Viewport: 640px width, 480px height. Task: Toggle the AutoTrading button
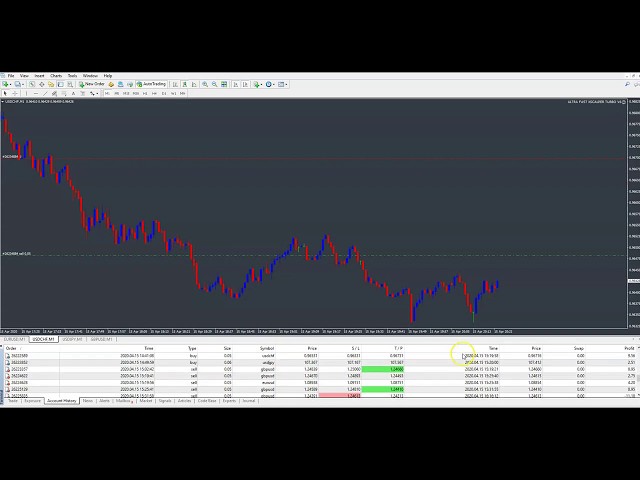tap(153, 84)
